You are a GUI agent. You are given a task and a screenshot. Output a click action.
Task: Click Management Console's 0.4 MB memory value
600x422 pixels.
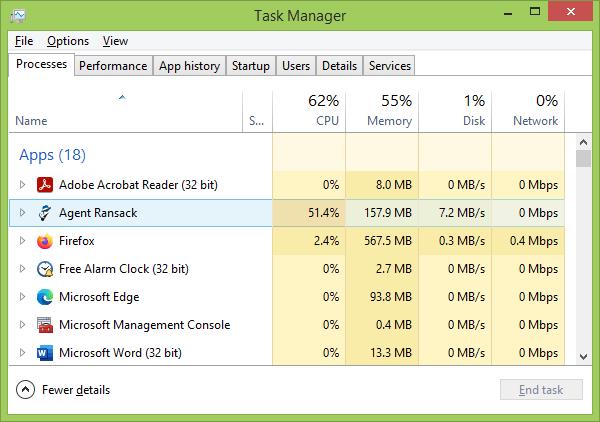[393, 325]
